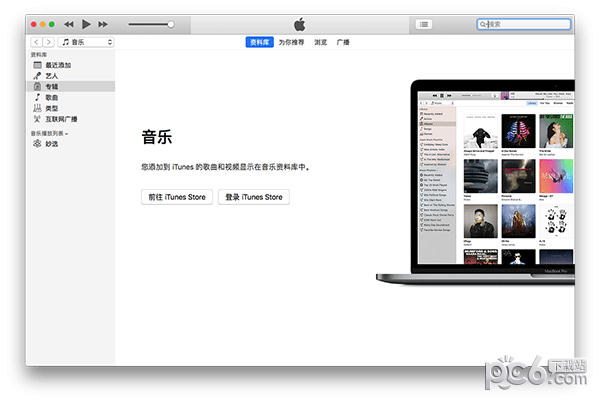This screenshot has width=600, height=402.
Task: Click the MacBook promo image
Action: click(x=475, y=182)
